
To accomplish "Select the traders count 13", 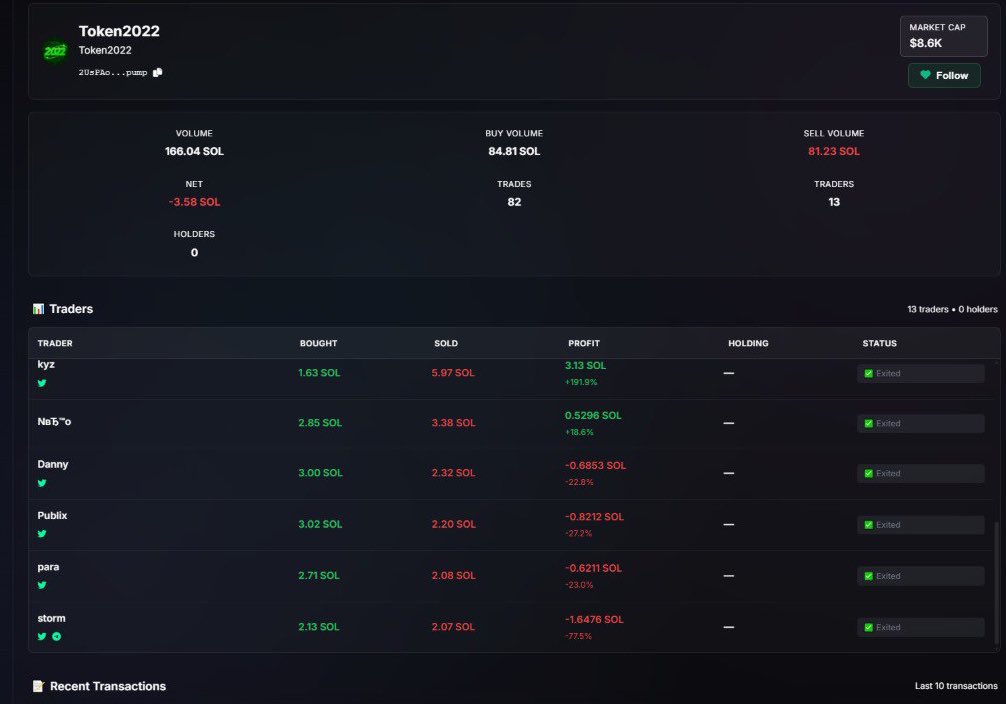I will (833, 202).
